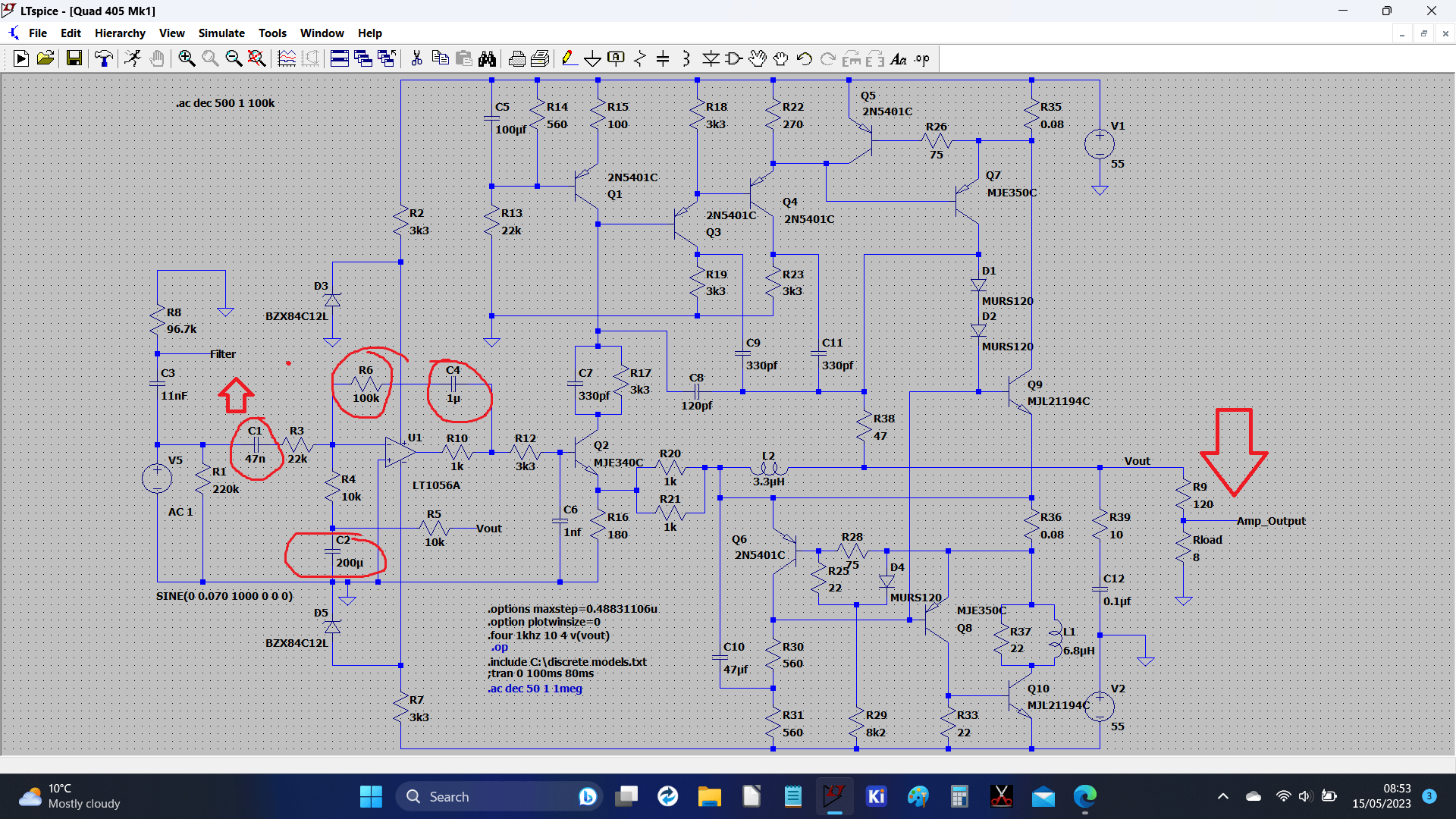Open the Edit menu
The width and height of the screenshot is (1456, 819).
71,33
